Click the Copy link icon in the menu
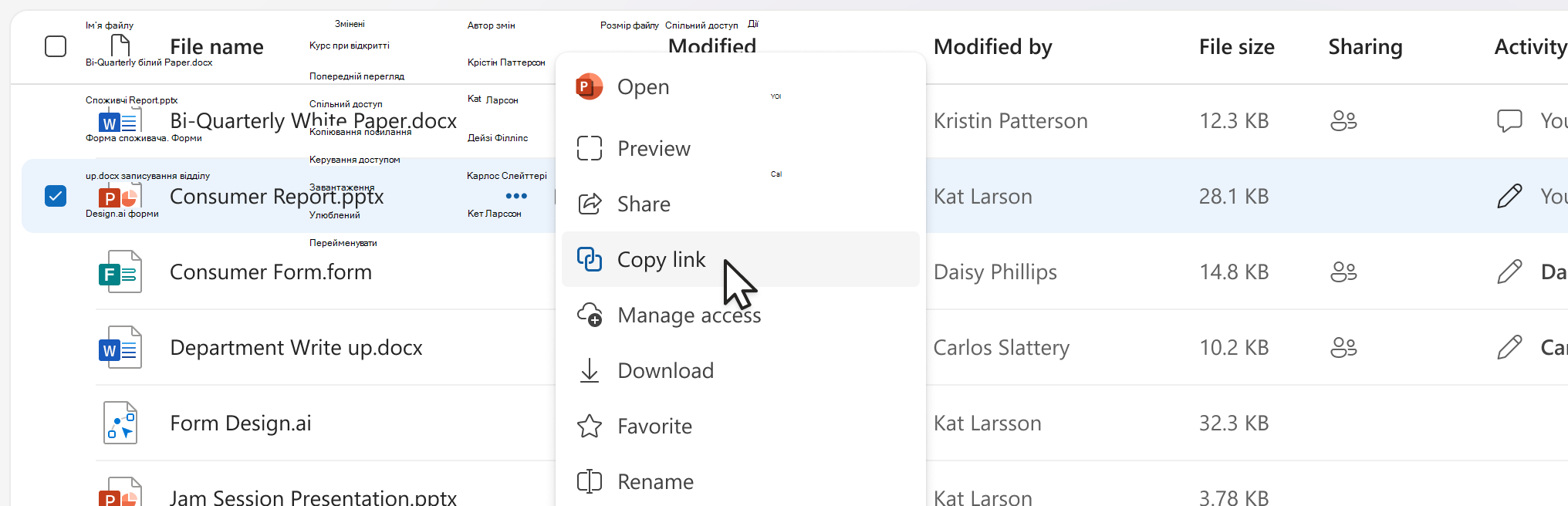1568x506 pixels. pyautogui.click(x=590, y=259)
